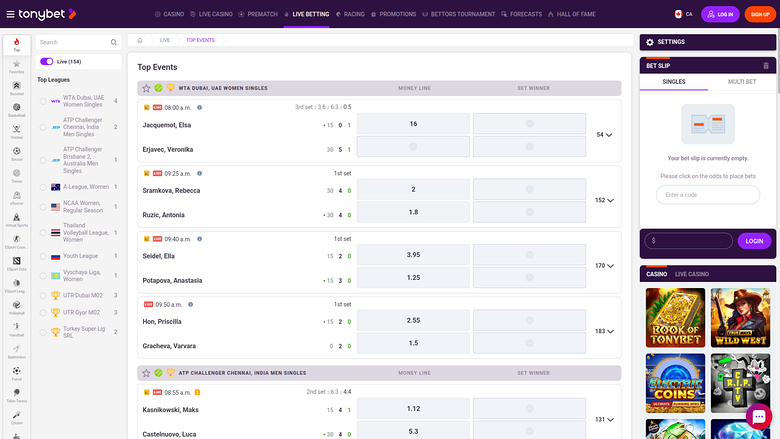Select the Top sports flame icon
Screen dimensions: 780x439
(16, 44)
